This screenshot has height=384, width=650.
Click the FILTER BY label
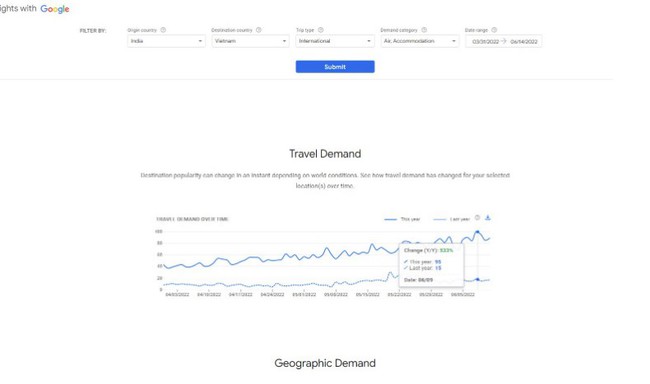tap(93, 31)
